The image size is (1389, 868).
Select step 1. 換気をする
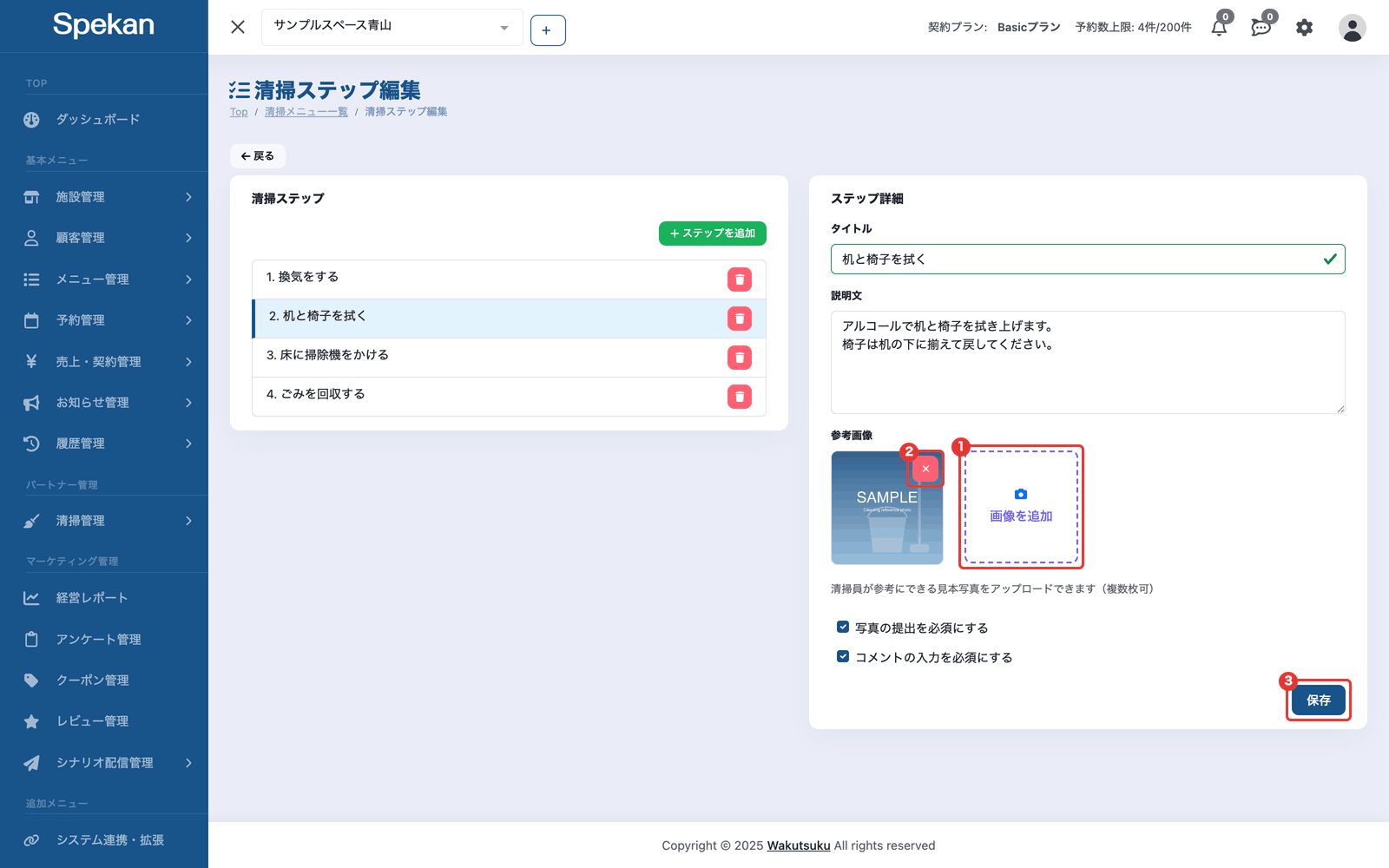[x=509, y=279]
